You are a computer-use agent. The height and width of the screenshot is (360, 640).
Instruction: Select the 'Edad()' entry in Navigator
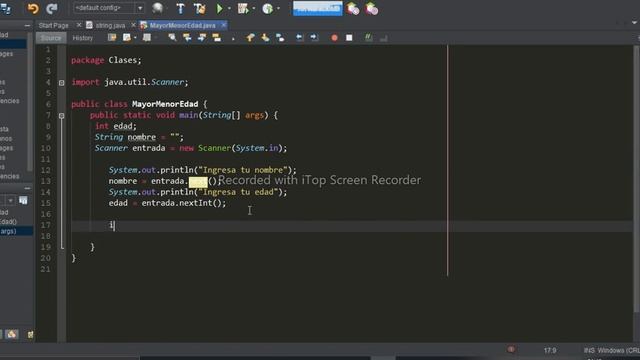(x=8, y=222)
